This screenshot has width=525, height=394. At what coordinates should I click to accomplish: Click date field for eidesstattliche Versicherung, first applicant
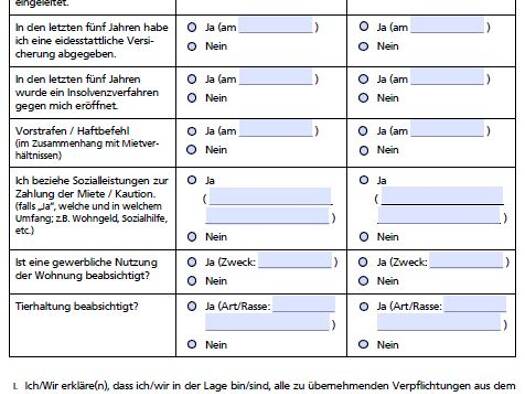(x=276, y=25)
